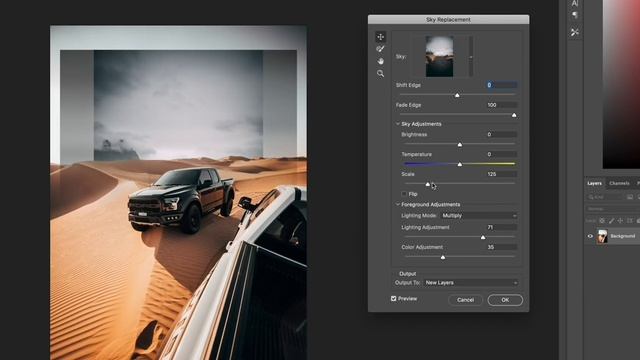The height and width of the screenshot is (360, 640).
Task: Select the Sky Move tool
Action: [x=380, y=37]
